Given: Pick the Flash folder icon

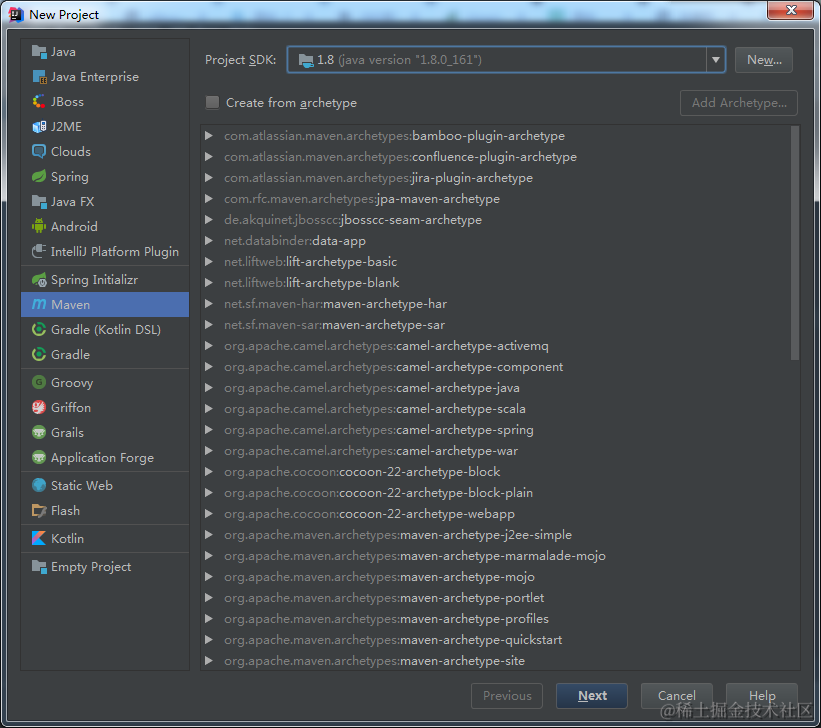Looking at the screenshot, I should coord(39,511).
